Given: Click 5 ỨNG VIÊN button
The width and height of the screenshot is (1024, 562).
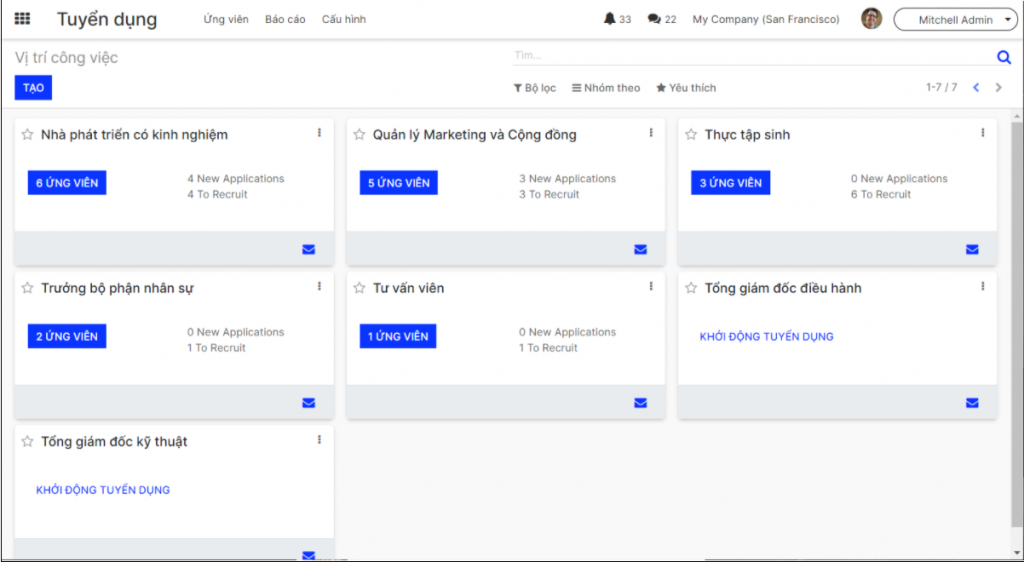Looking at the screenshot, I should pos(398,183).
